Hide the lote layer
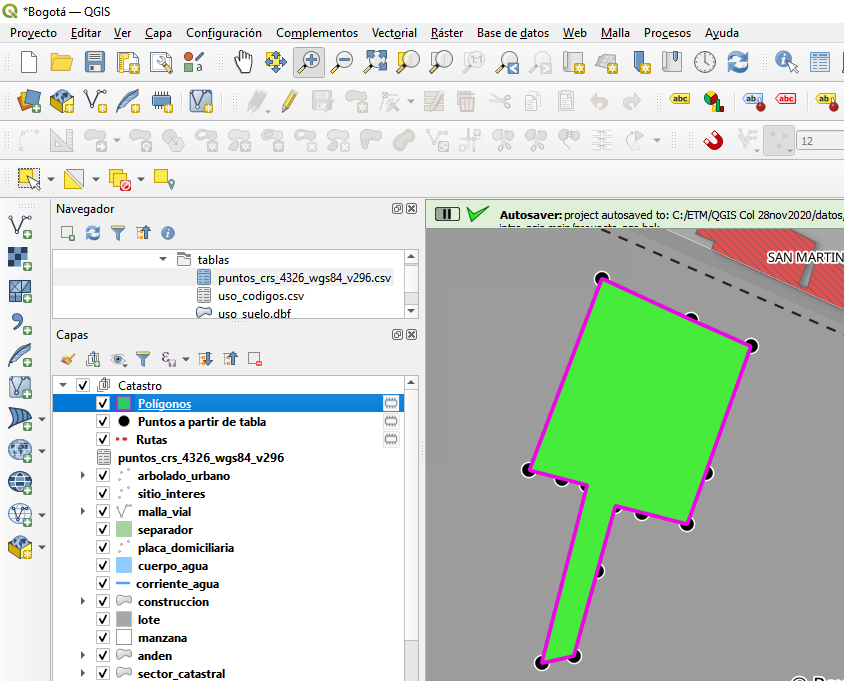The width and height of the screenshot is (844, 681). (x=103, y=620)
